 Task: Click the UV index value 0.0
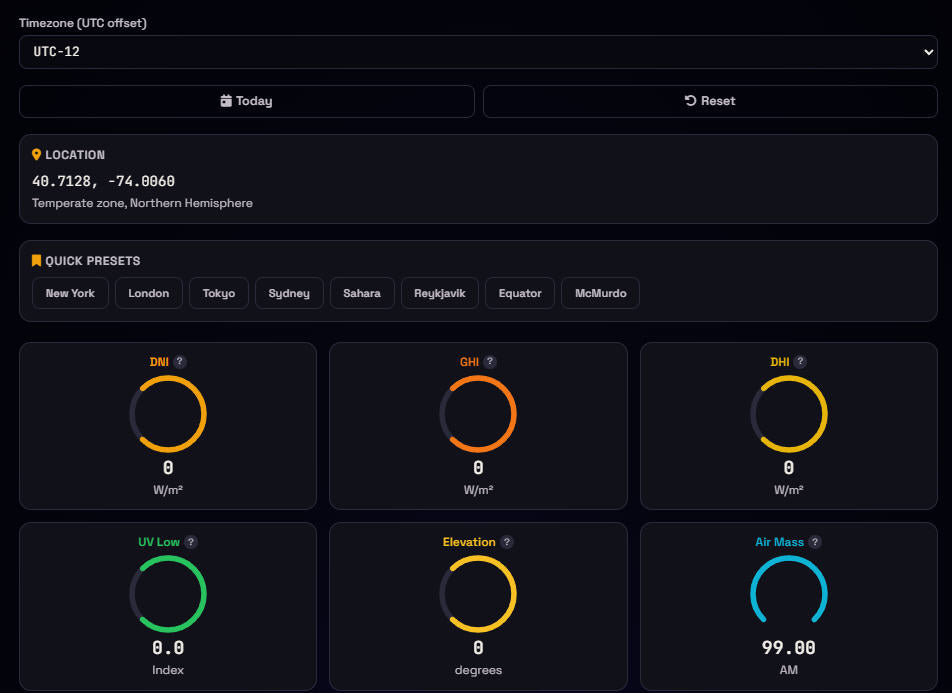click(168, 647)
